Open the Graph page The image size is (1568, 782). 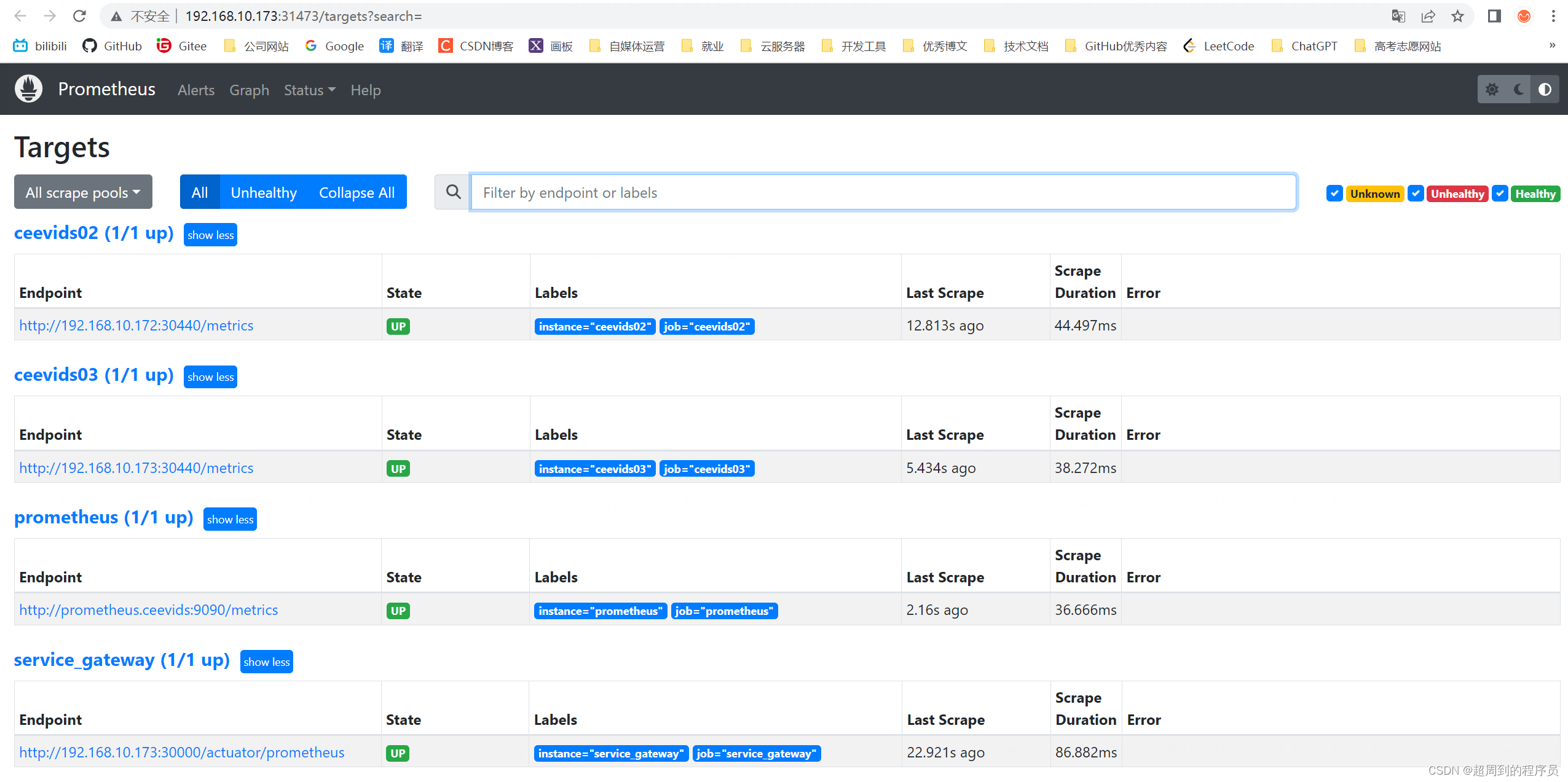coord(249,90)
